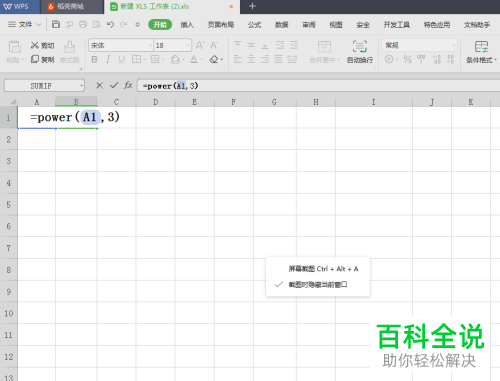
Task: Click the increase indent icon
Action: pos(294,45)
